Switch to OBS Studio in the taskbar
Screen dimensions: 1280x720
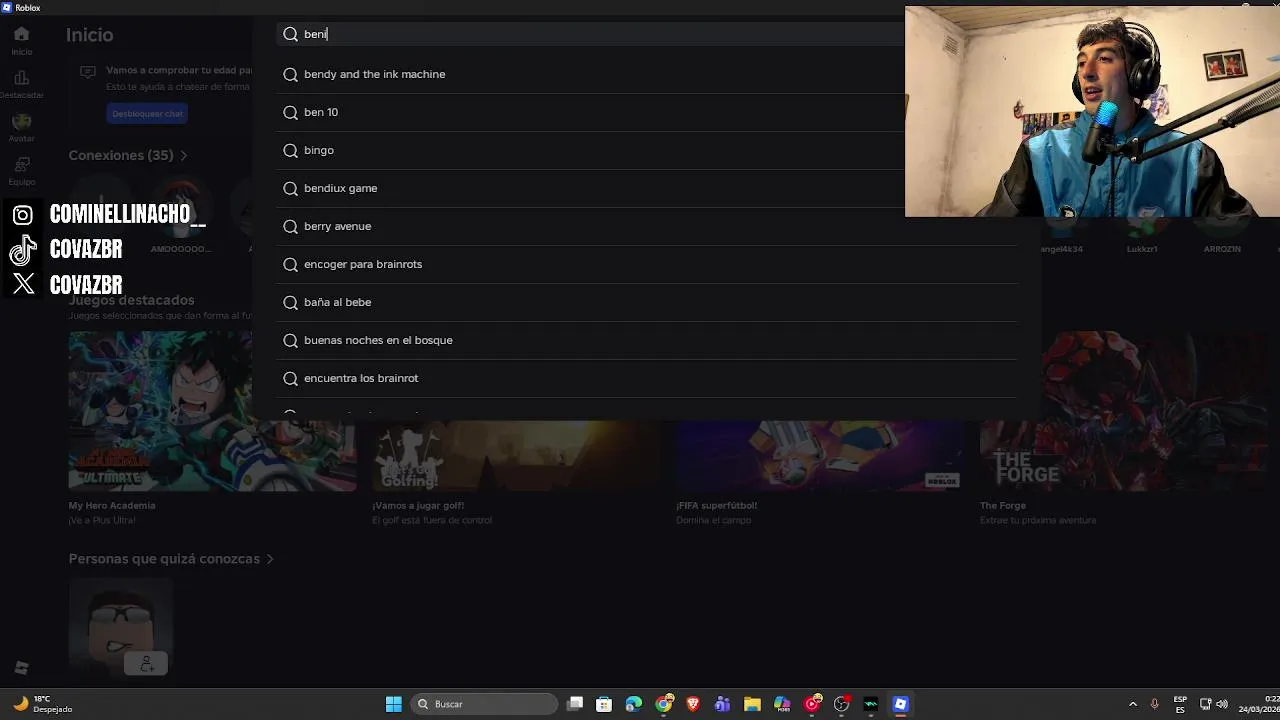coord(842,704)
